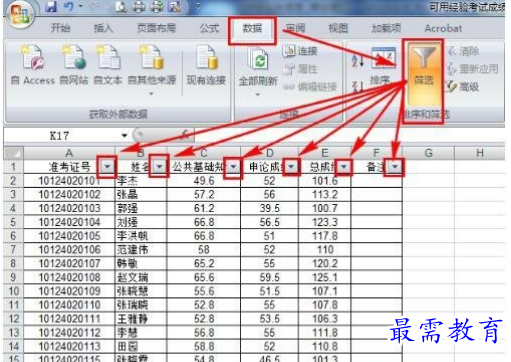Click the 全部刷新 refresh icon

(x=258, y=67)
